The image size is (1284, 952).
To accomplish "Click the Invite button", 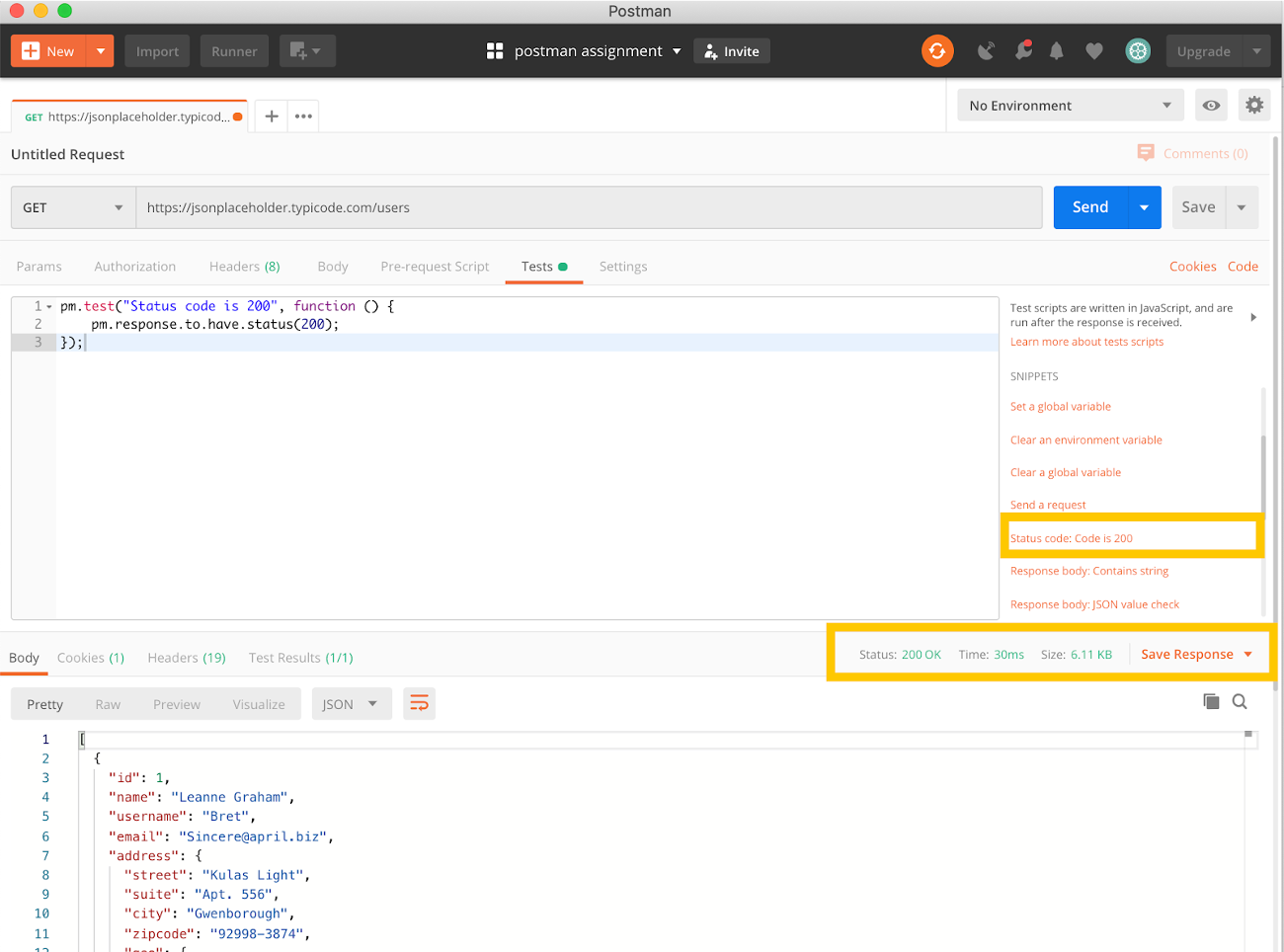I will tap(732, 51).
